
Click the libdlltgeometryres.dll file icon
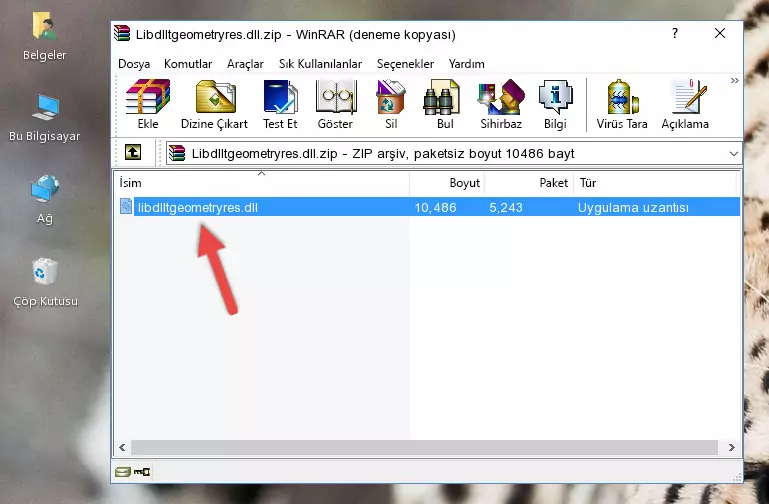[126, 206]
